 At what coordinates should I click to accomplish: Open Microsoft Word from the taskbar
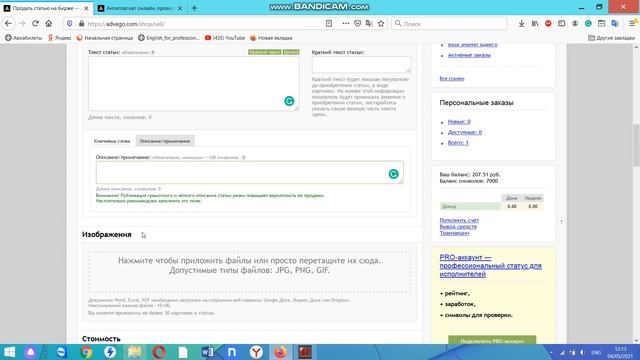(207, 352)
